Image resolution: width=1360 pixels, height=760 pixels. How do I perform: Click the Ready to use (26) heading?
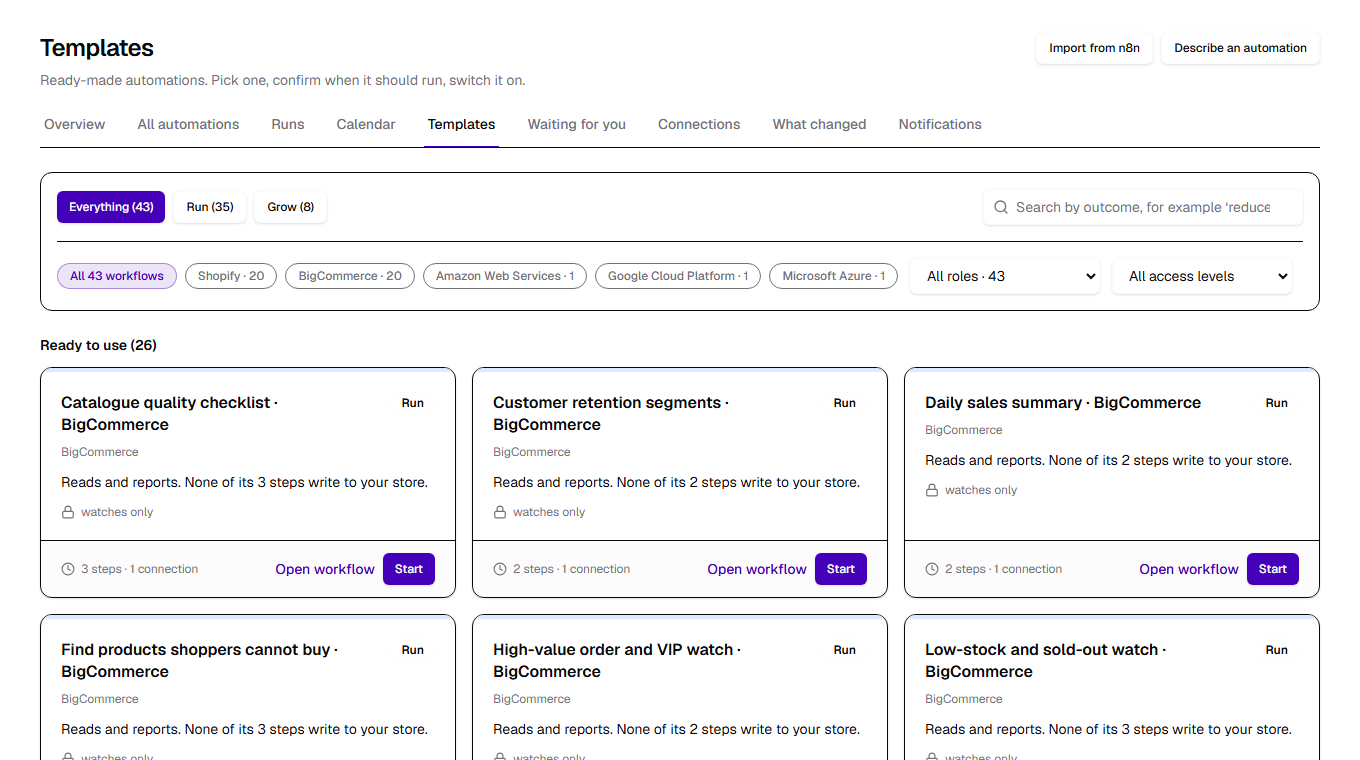coord(98,345)
